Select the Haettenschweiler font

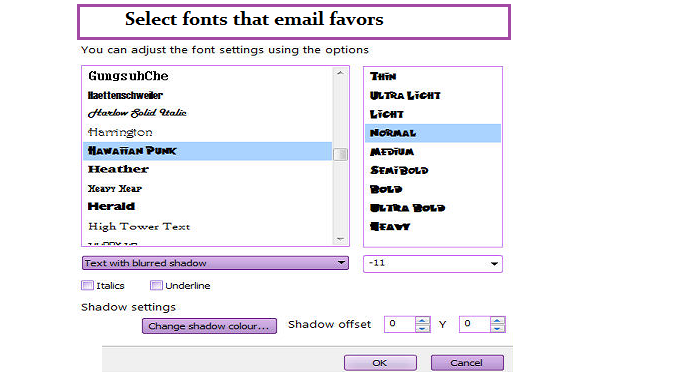point(207,95)
